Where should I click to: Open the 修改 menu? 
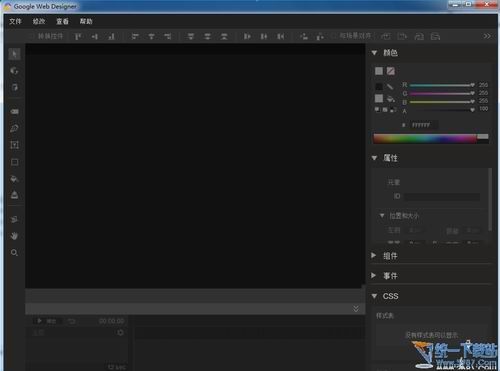(39, 21)
